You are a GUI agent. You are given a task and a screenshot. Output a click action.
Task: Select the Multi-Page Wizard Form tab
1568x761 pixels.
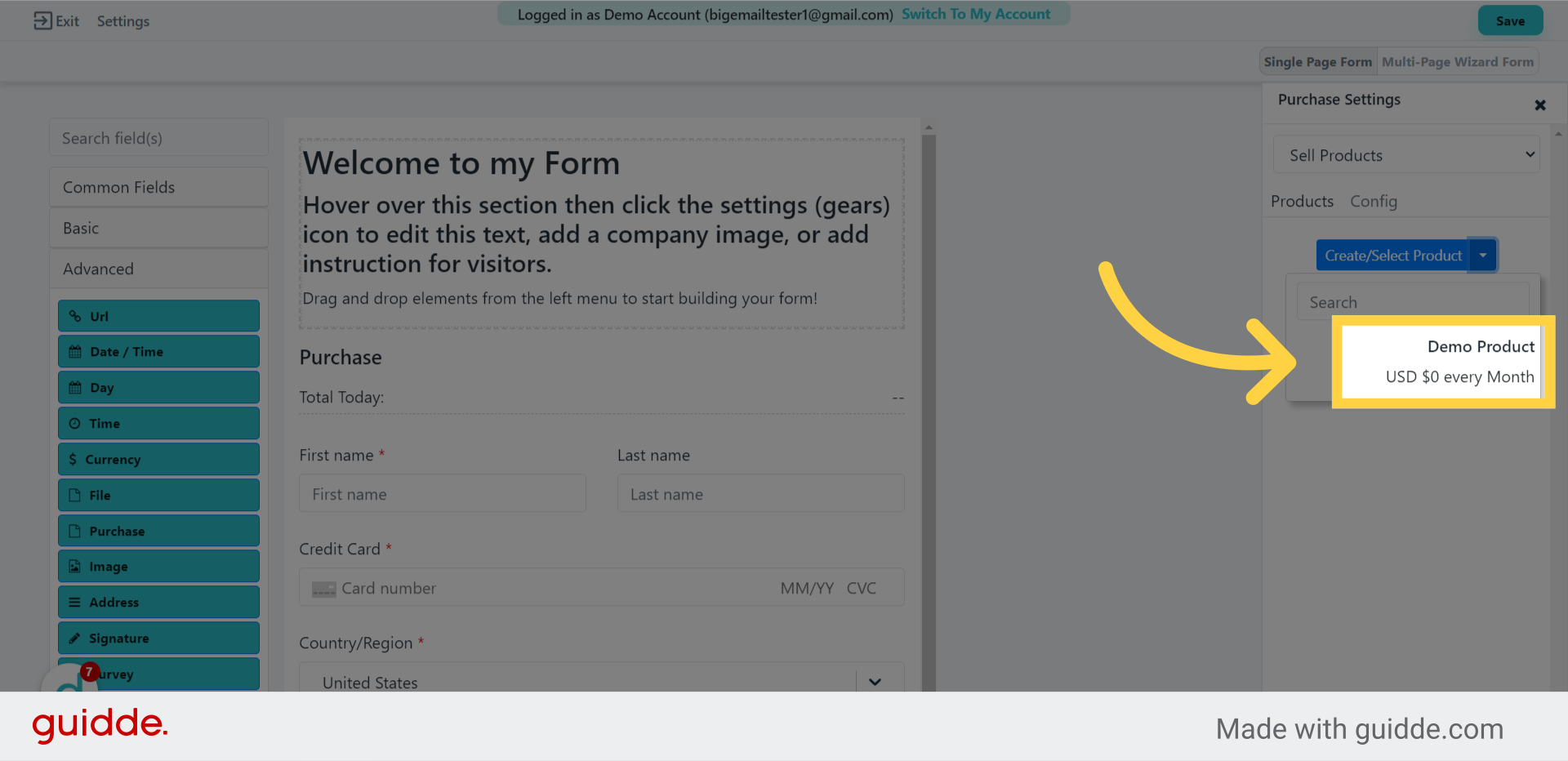(x=1458, y=61)
